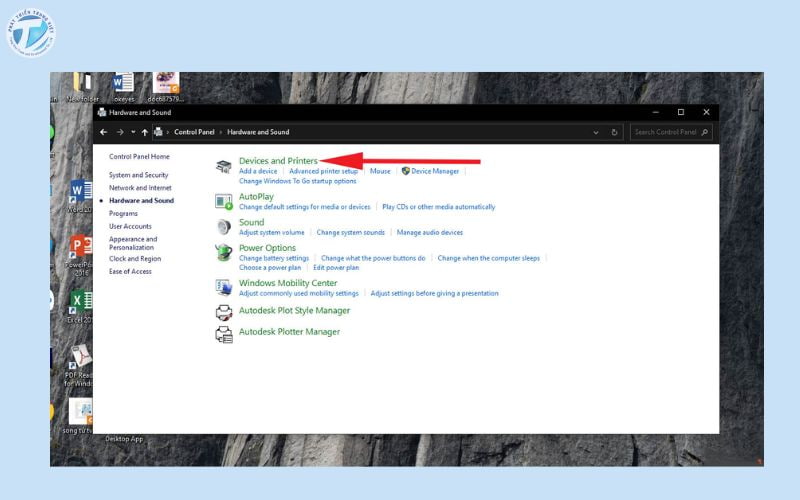Click the Windows Mobility Center icon
800x500 pixels.
pos(224,288)
